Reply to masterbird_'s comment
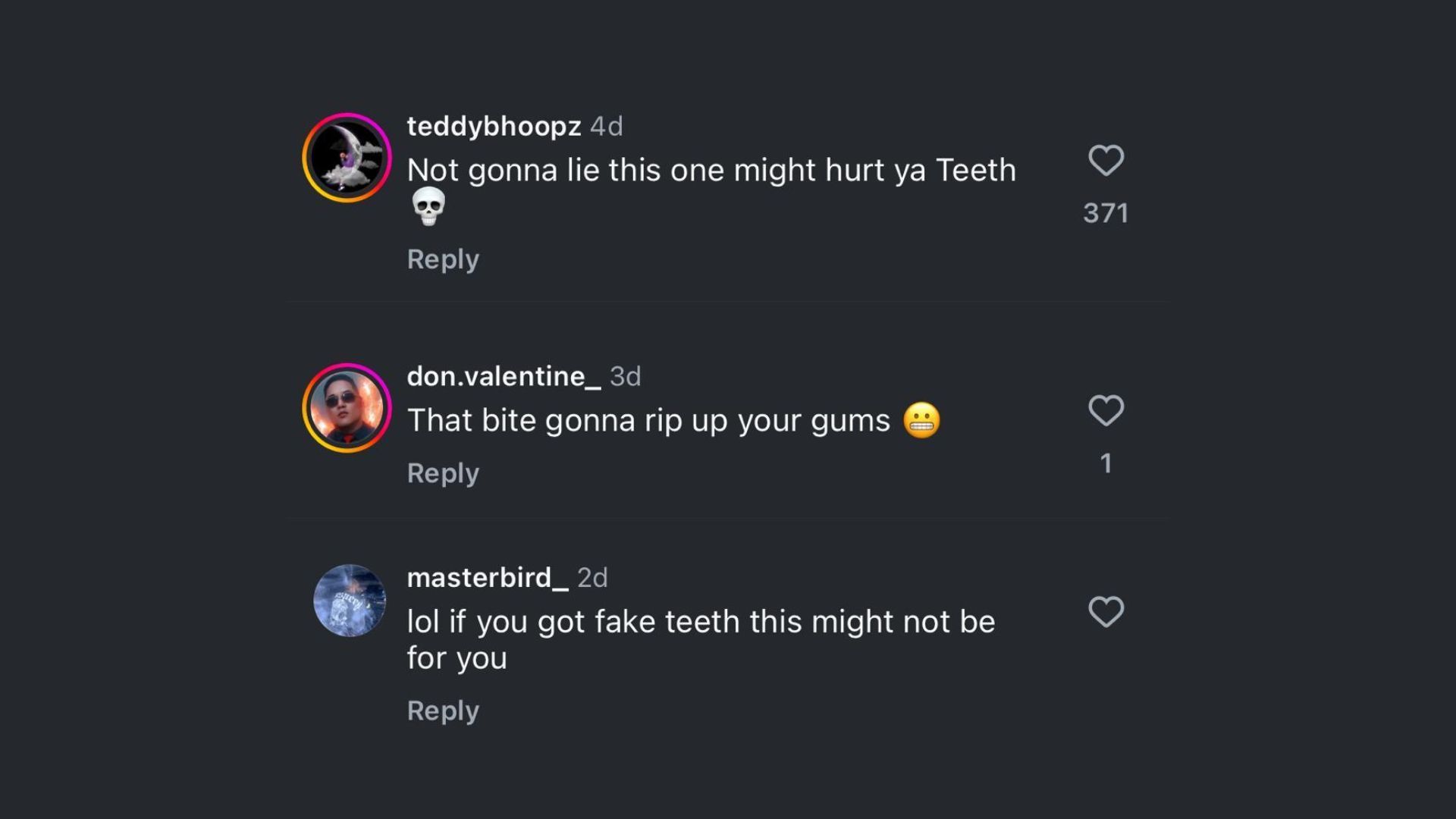 tap(443, 711)
